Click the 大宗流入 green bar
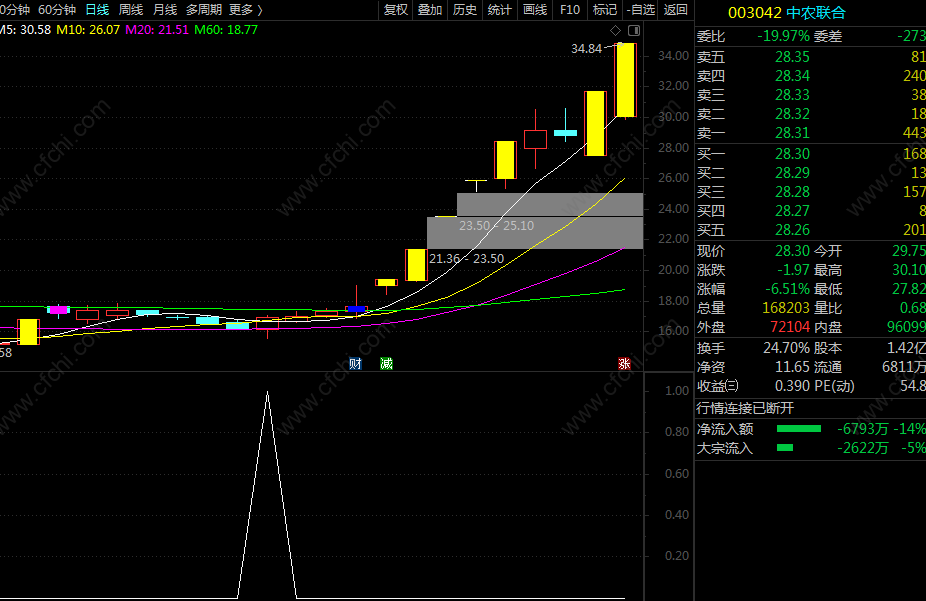This screenshot has width=926, height=601. tap(785, 448)
